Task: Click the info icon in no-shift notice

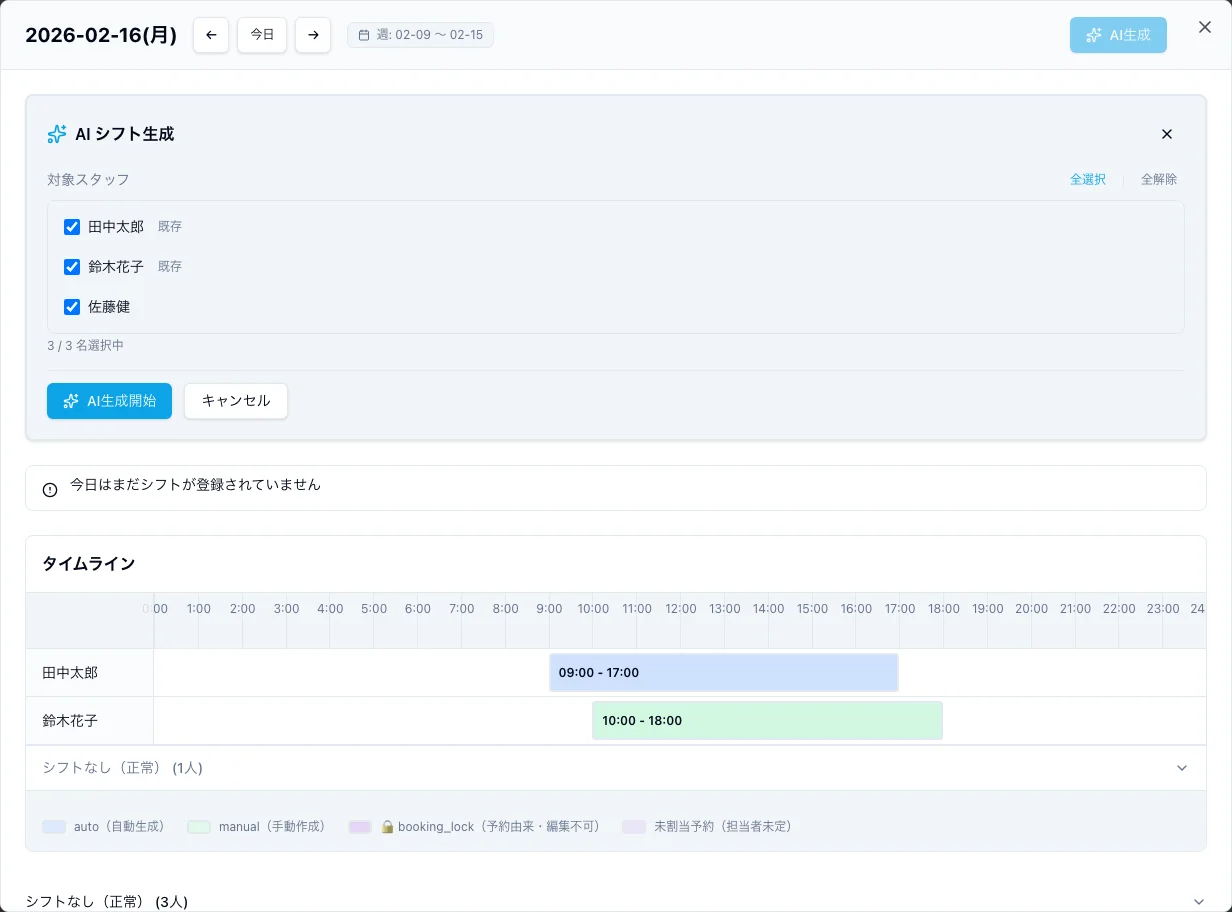Action: [50, 489]
